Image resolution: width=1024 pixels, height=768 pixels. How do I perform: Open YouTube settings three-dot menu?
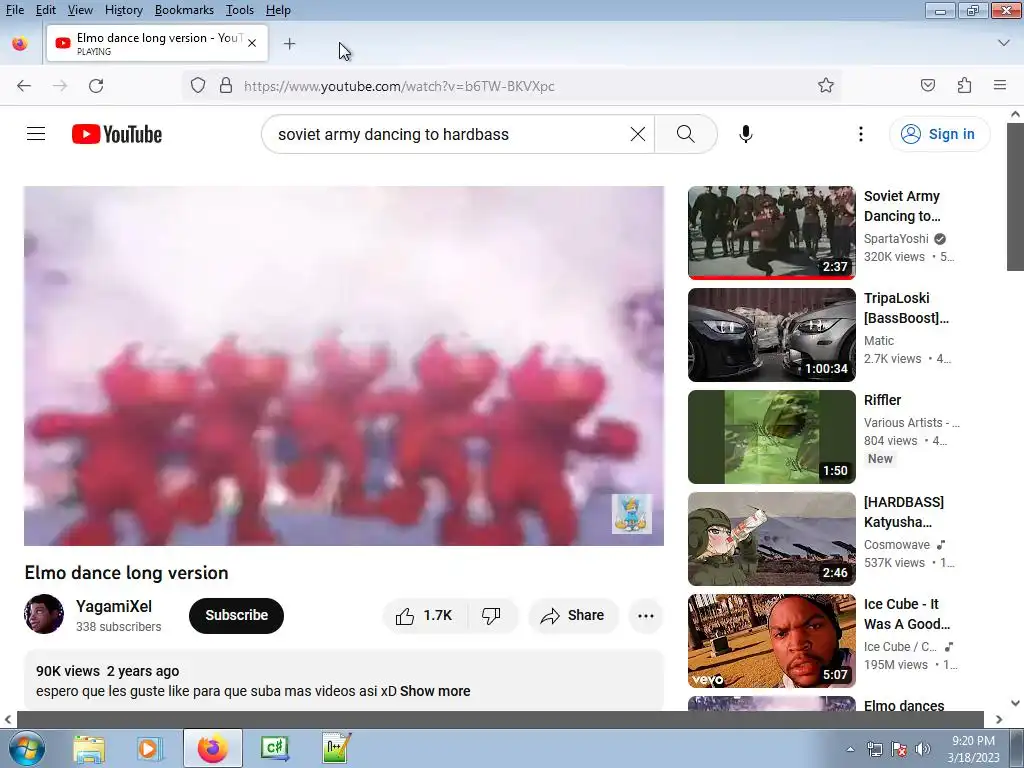coord(861,134)
